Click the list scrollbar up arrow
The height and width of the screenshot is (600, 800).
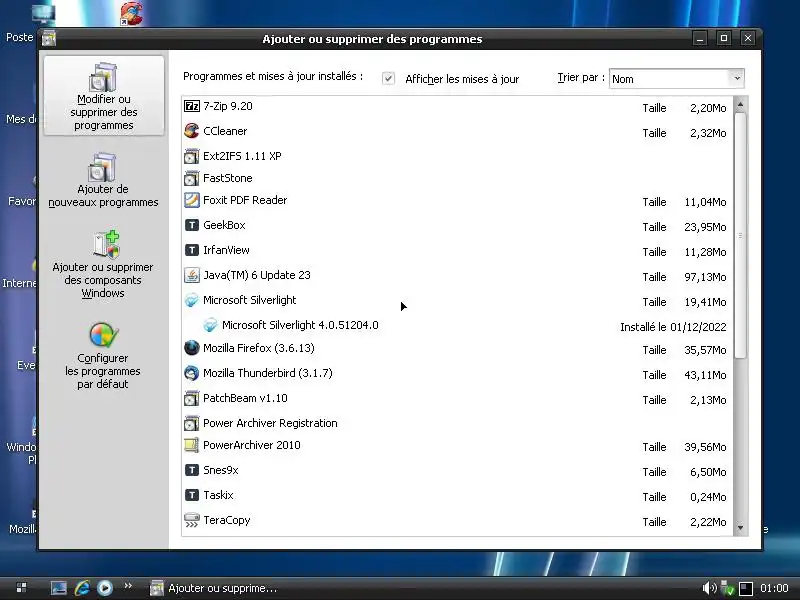click(x=740, y=104)
